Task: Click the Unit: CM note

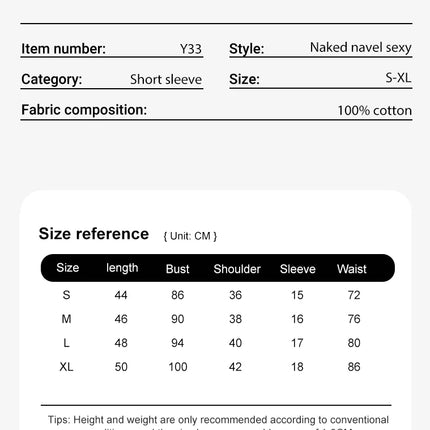Action: 190,236
